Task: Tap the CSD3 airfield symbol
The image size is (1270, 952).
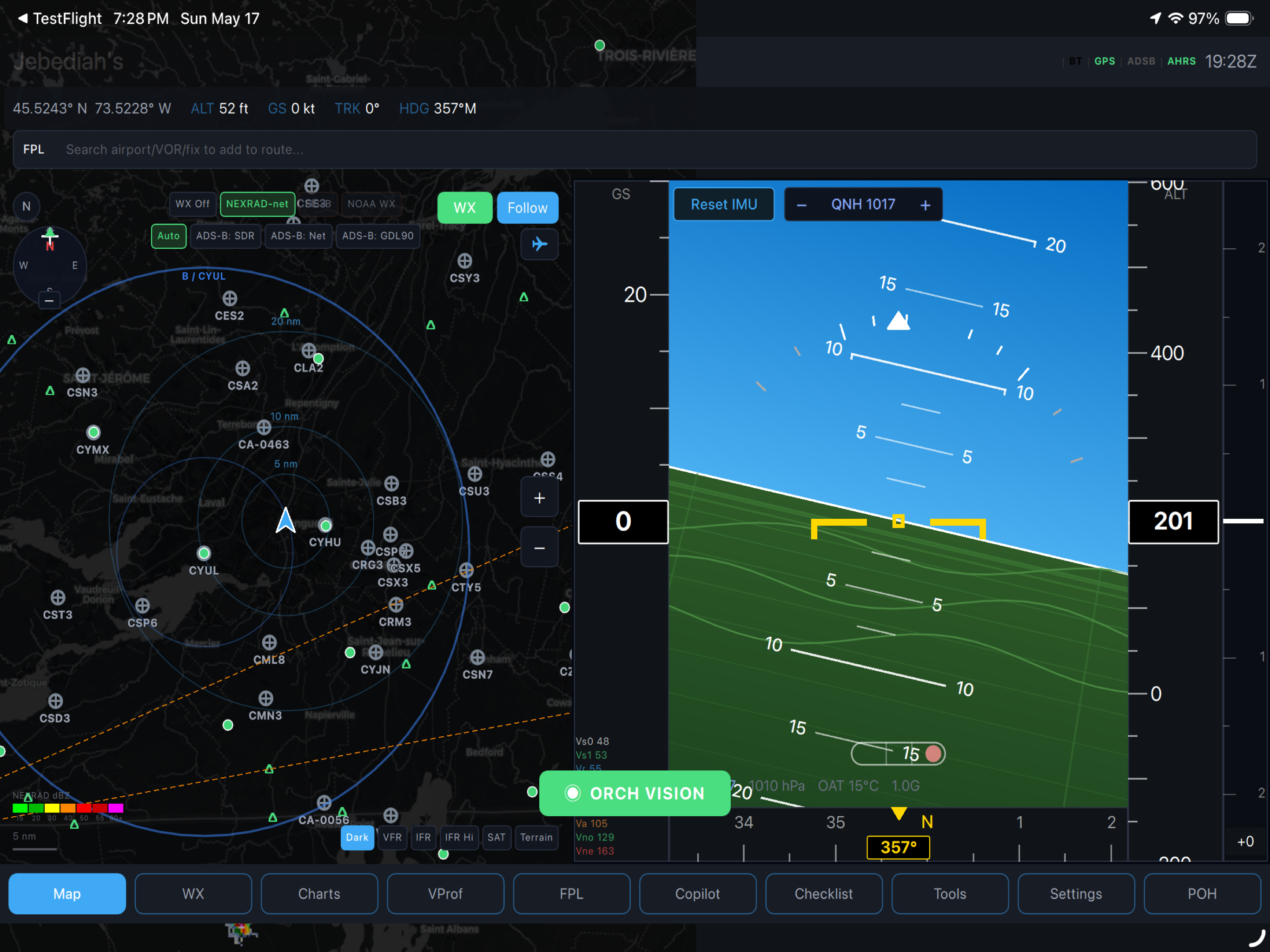Action: pyautogui.click(x=55, y=701)
